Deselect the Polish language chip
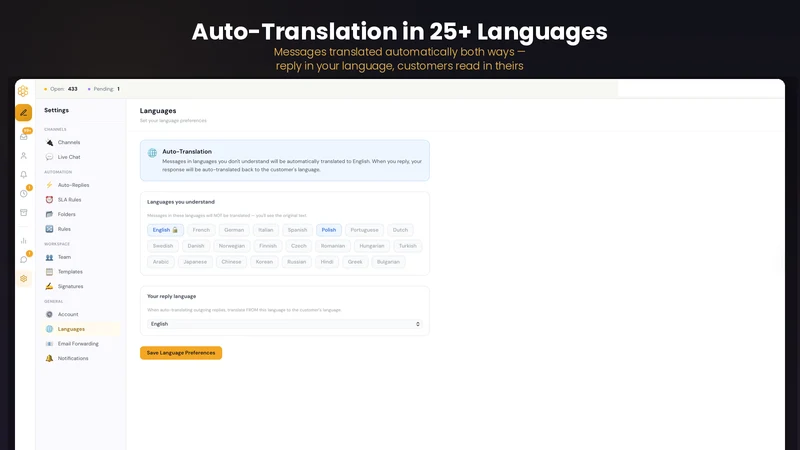800x450 pixels. 329,230
